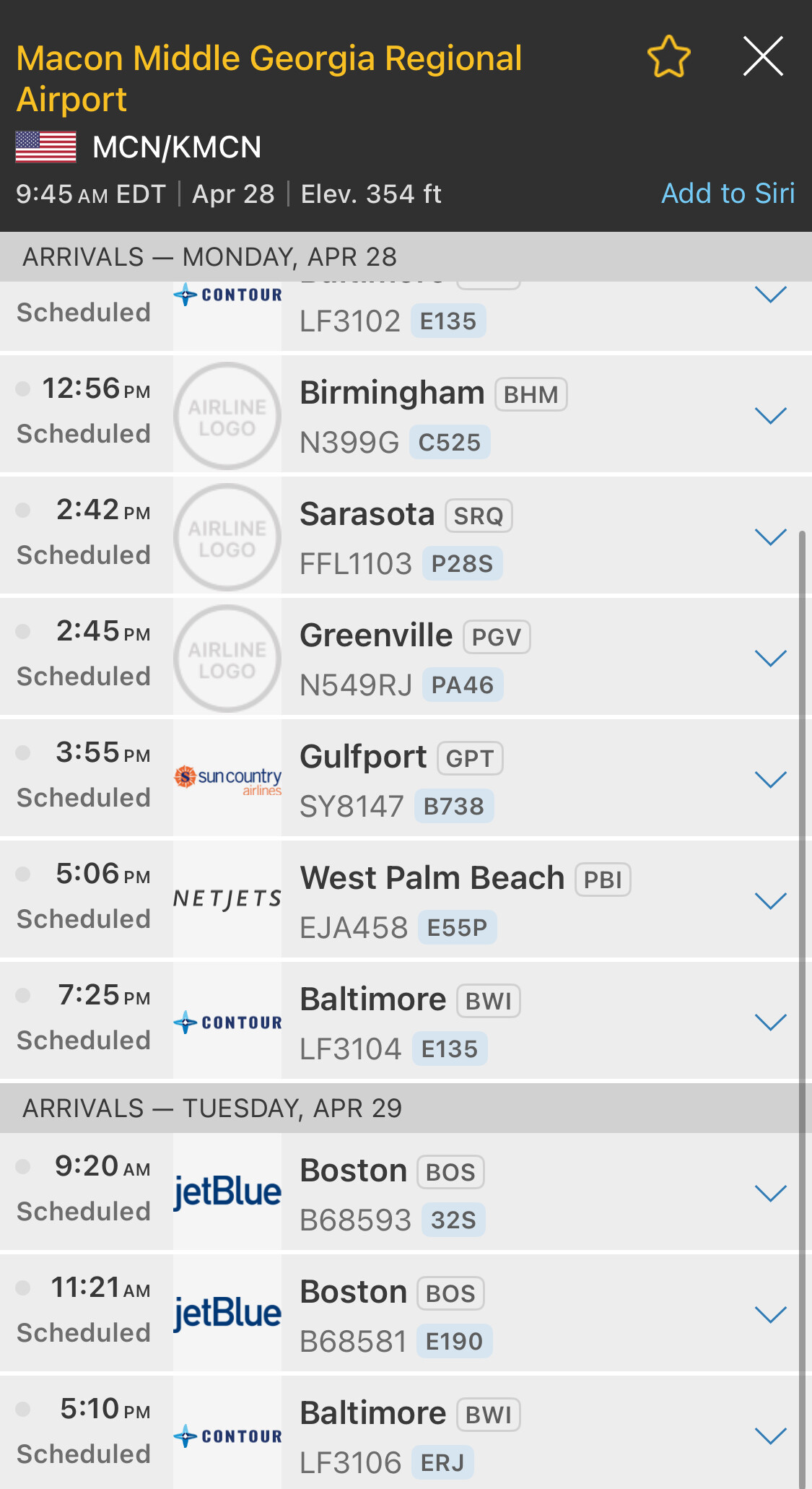Open the Sarasota FFL1103 flight entry
Screen dimensions: 812x1489
tap(505, 537)
